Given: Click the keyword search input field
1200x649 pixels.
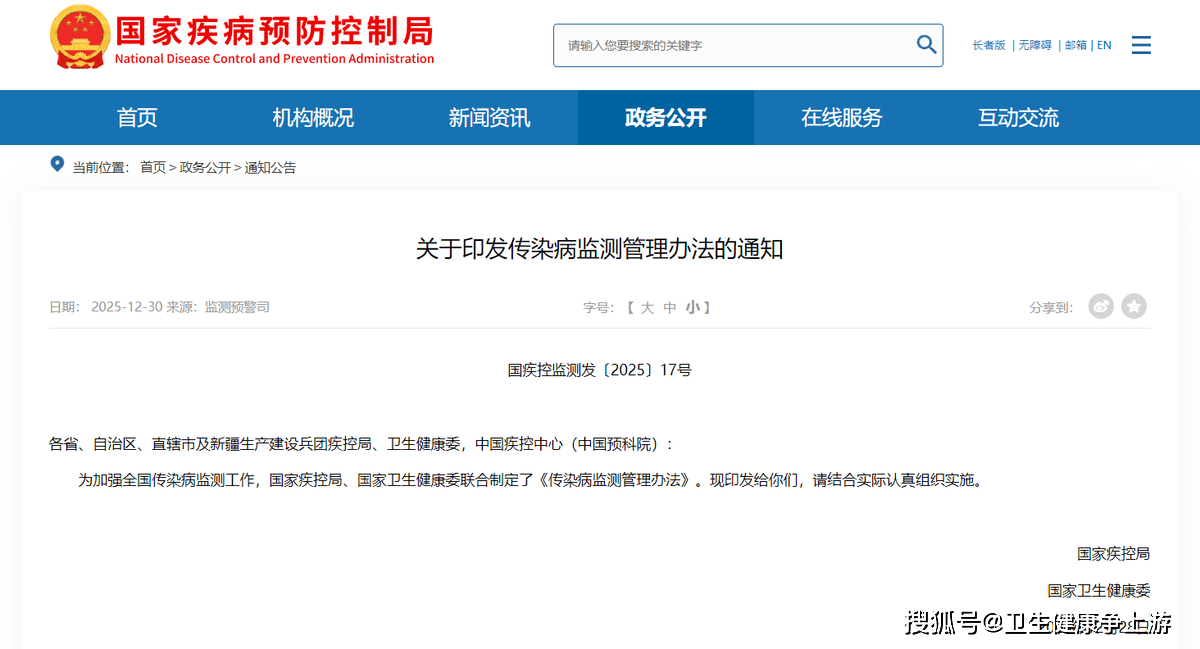Looking at the screenshot, I should click(x=735, y=45).
